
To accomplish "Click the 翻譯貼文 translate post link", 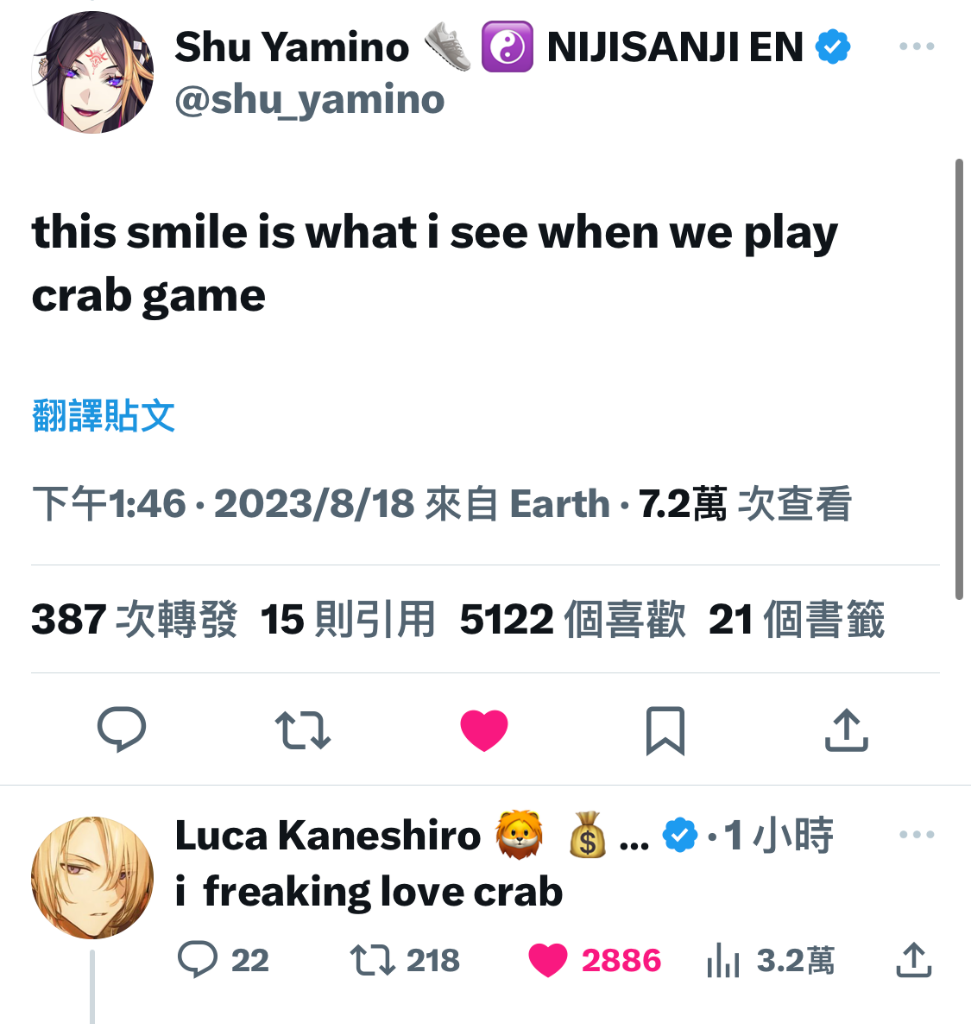I will 103,415.
